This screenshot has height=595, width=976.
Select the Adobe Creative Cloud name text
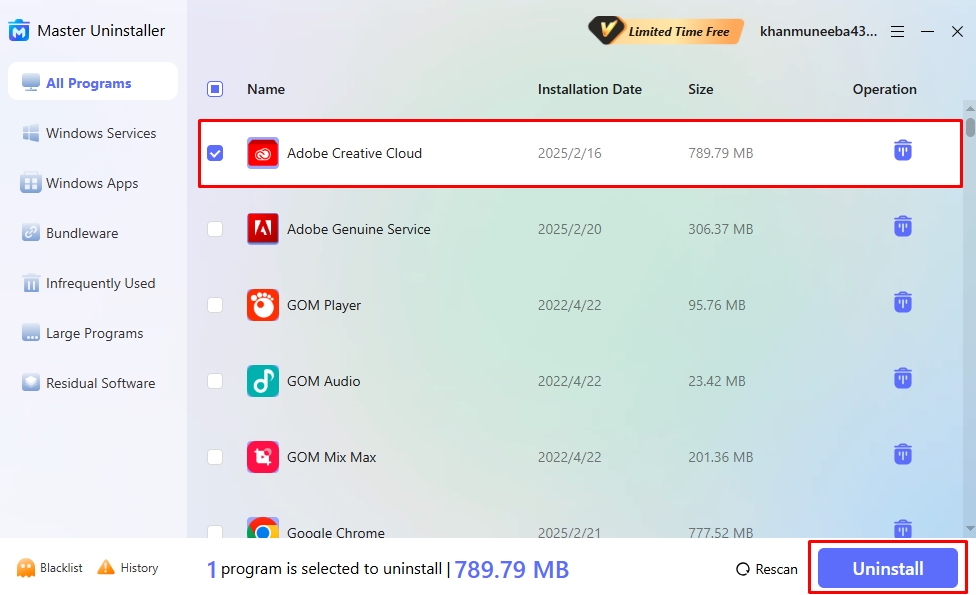(354, 153)
